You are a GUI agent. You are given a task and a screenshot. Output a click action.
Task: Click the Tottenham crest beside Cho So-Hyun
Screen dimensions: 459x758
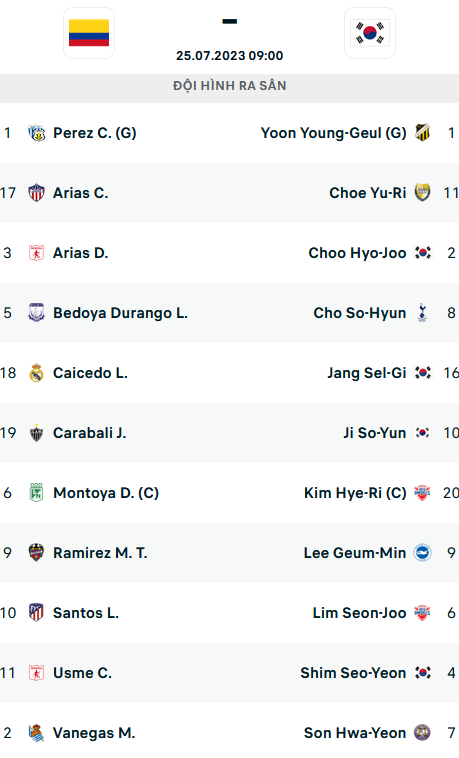tap(422, 313)
